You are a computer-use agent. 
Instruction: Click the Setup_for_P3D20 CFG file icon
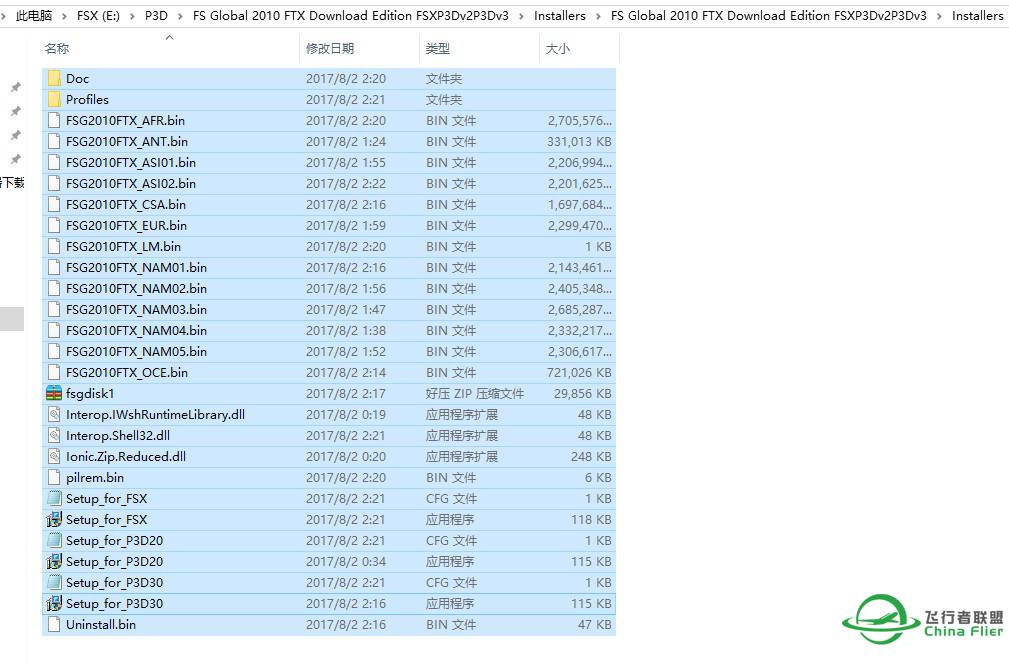[54, 541]
